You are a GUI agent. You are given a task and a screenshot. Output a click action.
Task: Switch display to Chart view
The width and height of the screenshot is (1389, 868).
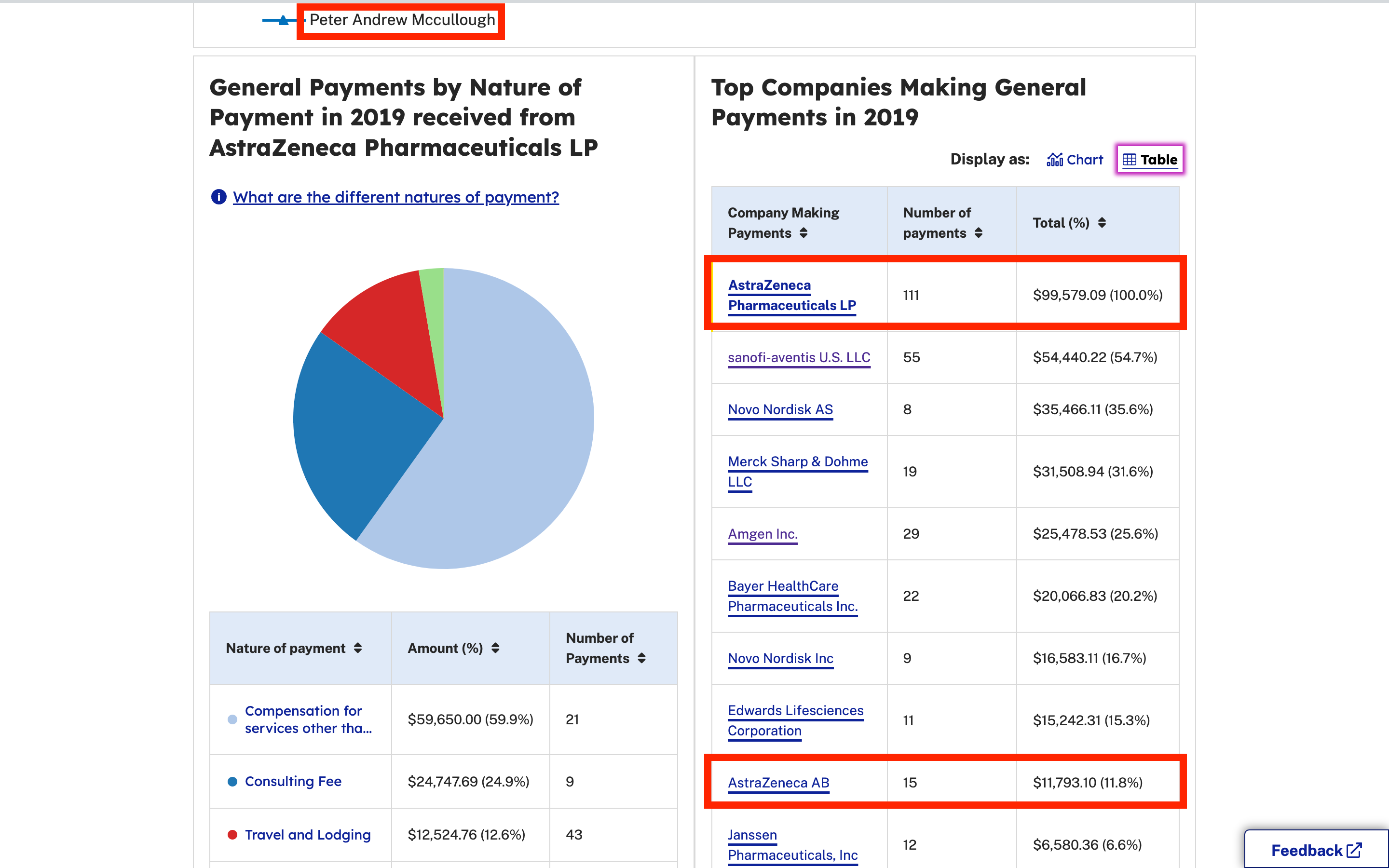(1075, 160)
